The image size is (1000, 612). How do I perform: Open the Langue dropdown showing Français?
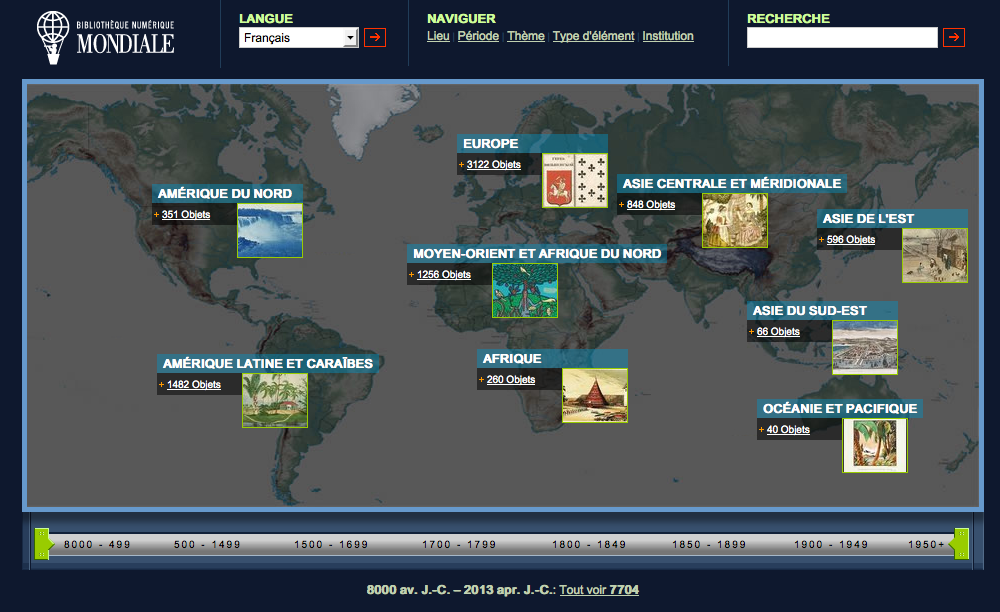298,38
